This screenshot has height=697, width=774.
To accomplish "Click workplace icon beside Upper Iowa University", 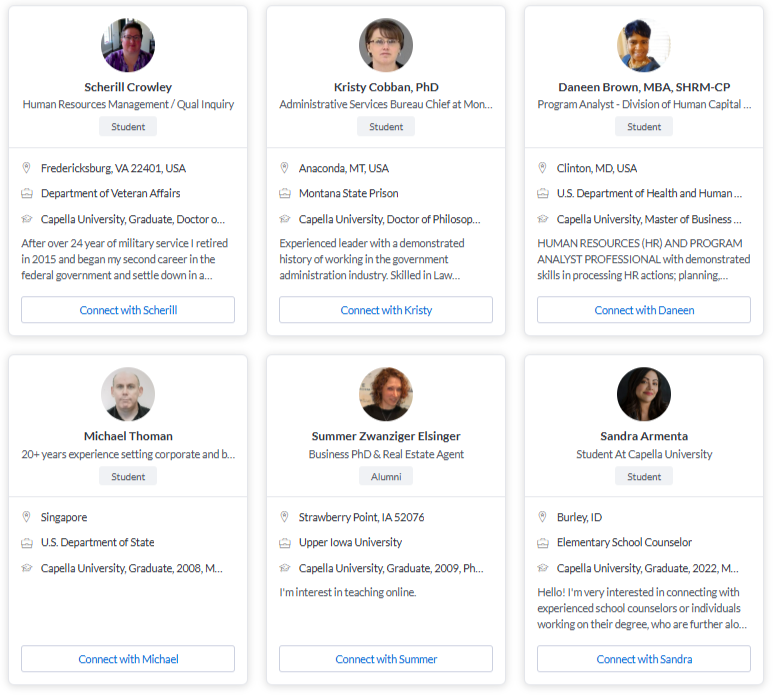I will (x=285, y=543).
